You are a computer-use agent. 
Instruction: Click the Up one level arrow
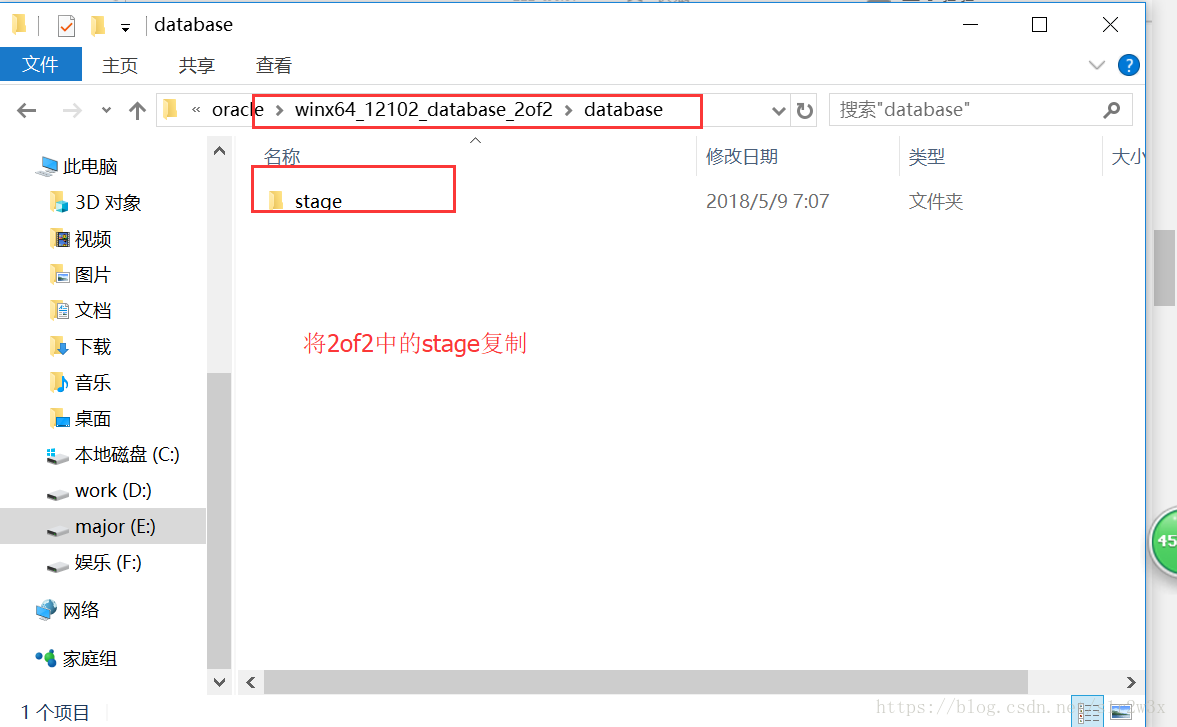(137, 111)
